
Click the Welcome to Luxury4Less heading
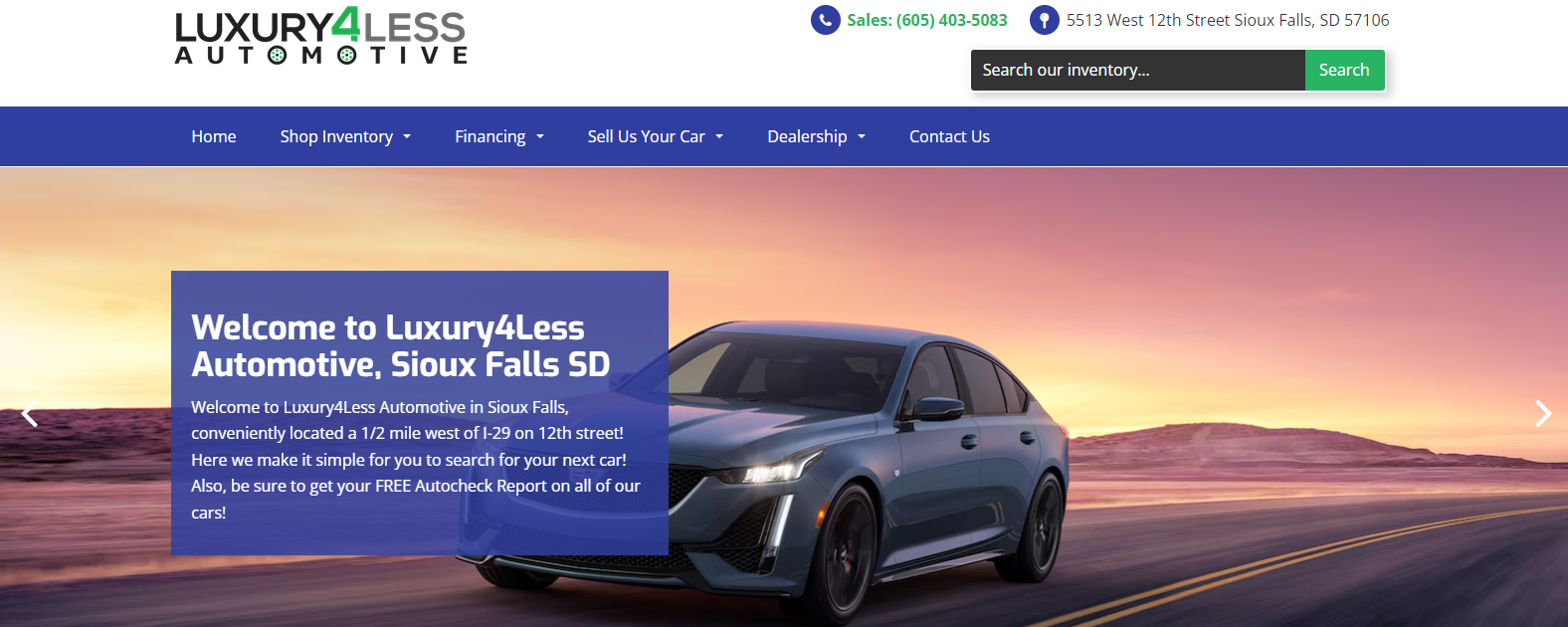point(400,346)
